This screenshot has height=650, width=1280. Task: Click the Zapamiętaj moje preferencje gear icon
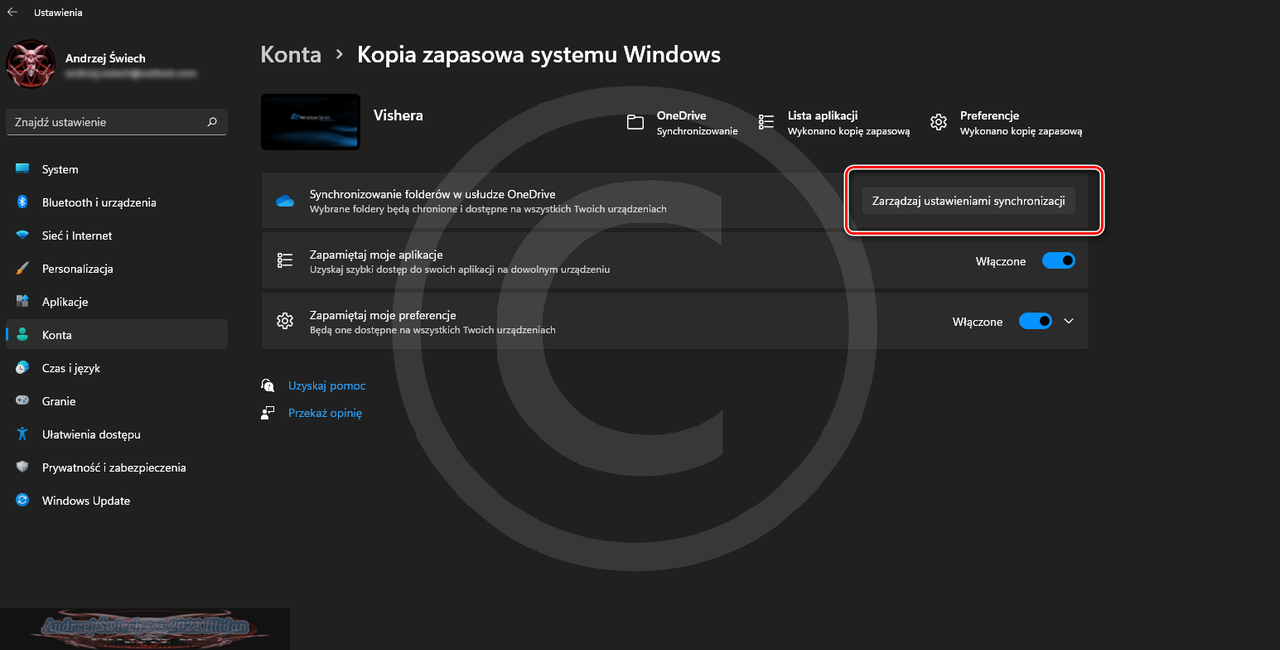285,321
